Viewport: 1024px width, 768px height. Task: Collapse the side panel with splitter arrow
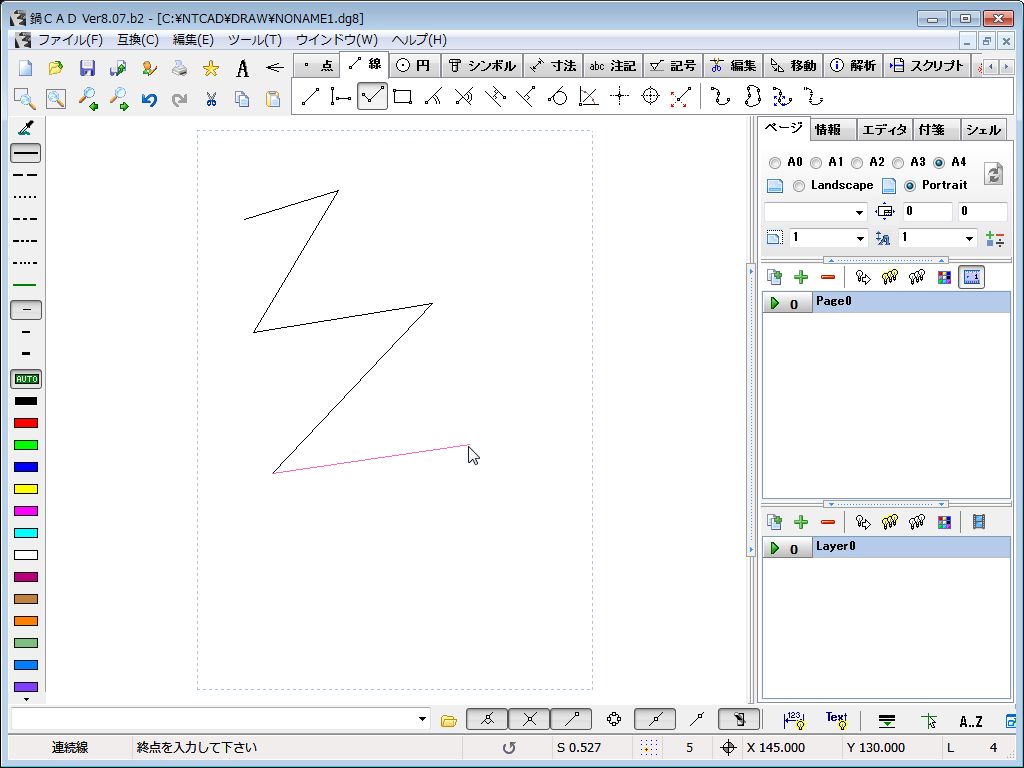(751, 409)
